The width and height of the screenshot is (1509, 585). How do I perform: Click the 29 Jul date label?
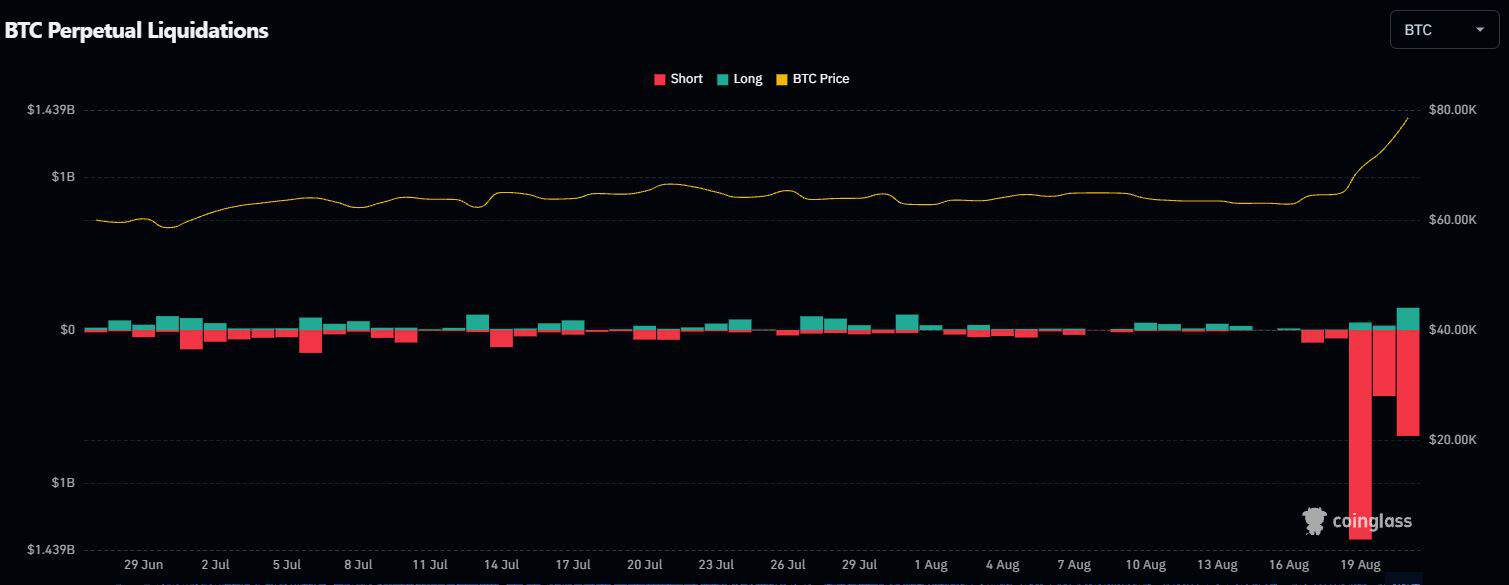click(x=859, y=565)
